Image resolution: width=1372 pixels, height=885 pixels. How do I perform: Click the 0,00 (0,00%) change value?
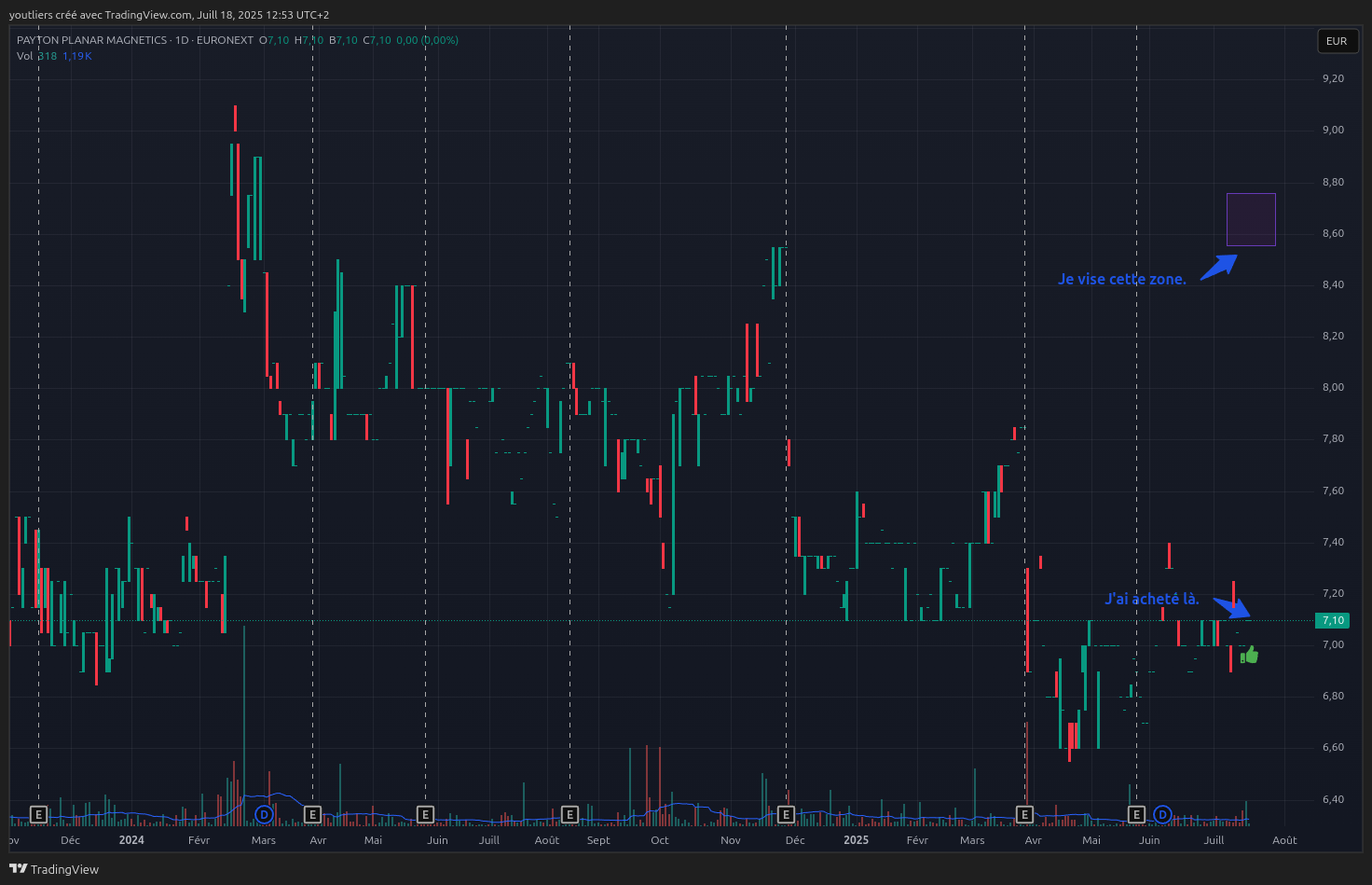tap(427, 40)
